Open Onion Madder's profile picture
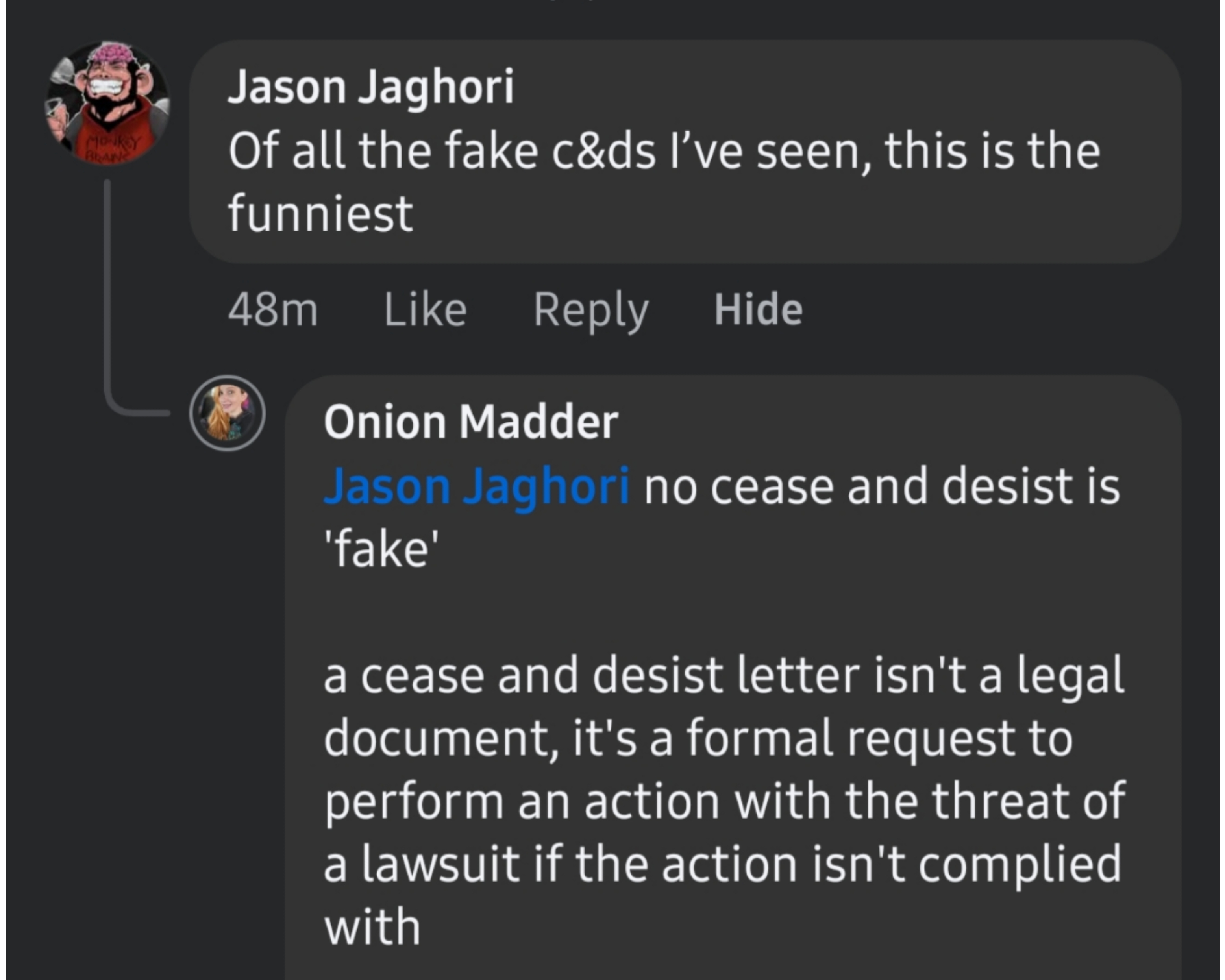Image resolution: width=1225 pixels, height=980 pixels. pyautogui.click(x=227, y=413)
